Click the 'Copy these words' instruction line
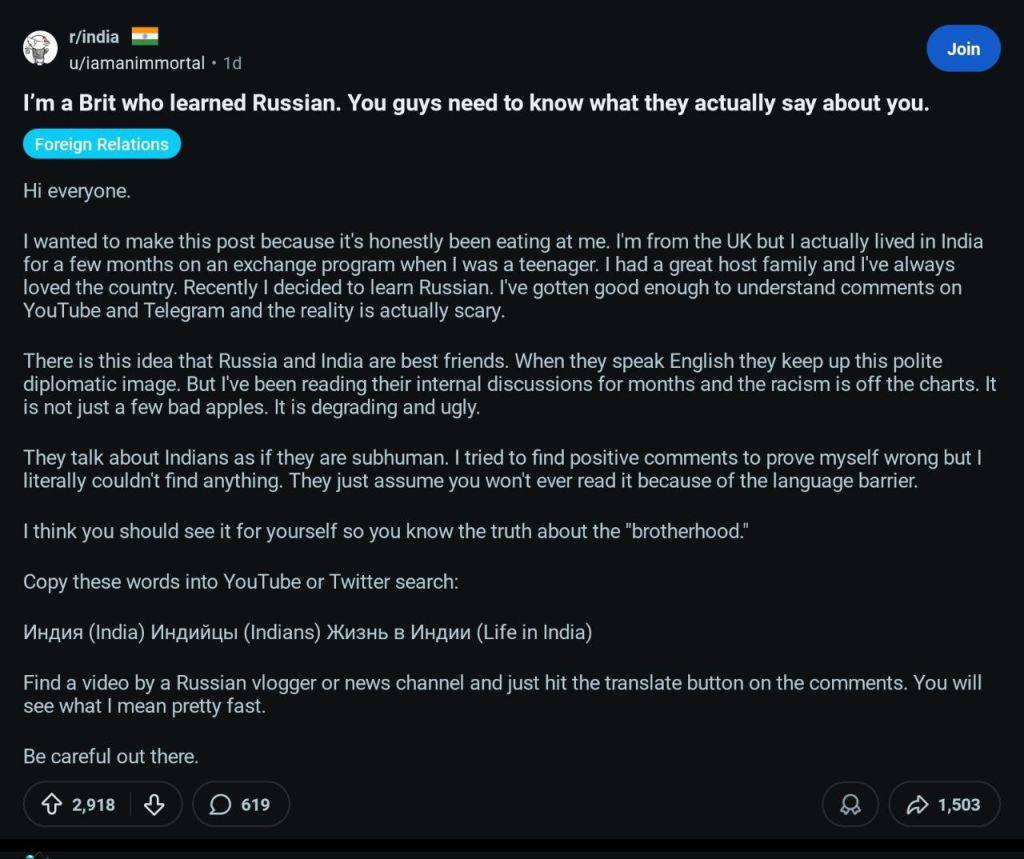Viewport: 1024px width, 859px height. click(x=240, y=581)
